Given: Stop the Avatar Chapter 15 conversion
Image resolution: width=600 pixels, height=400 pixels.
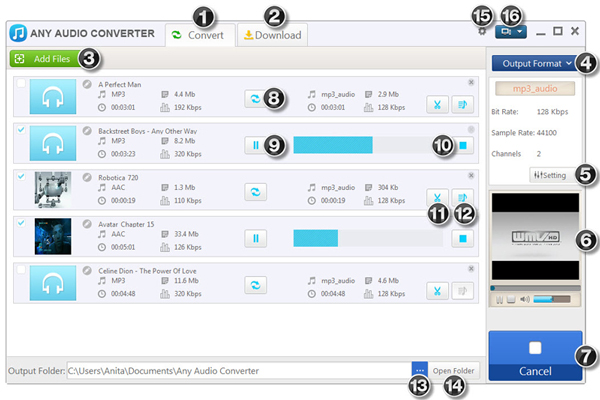Looking at the screenshot, I should 463,238.
